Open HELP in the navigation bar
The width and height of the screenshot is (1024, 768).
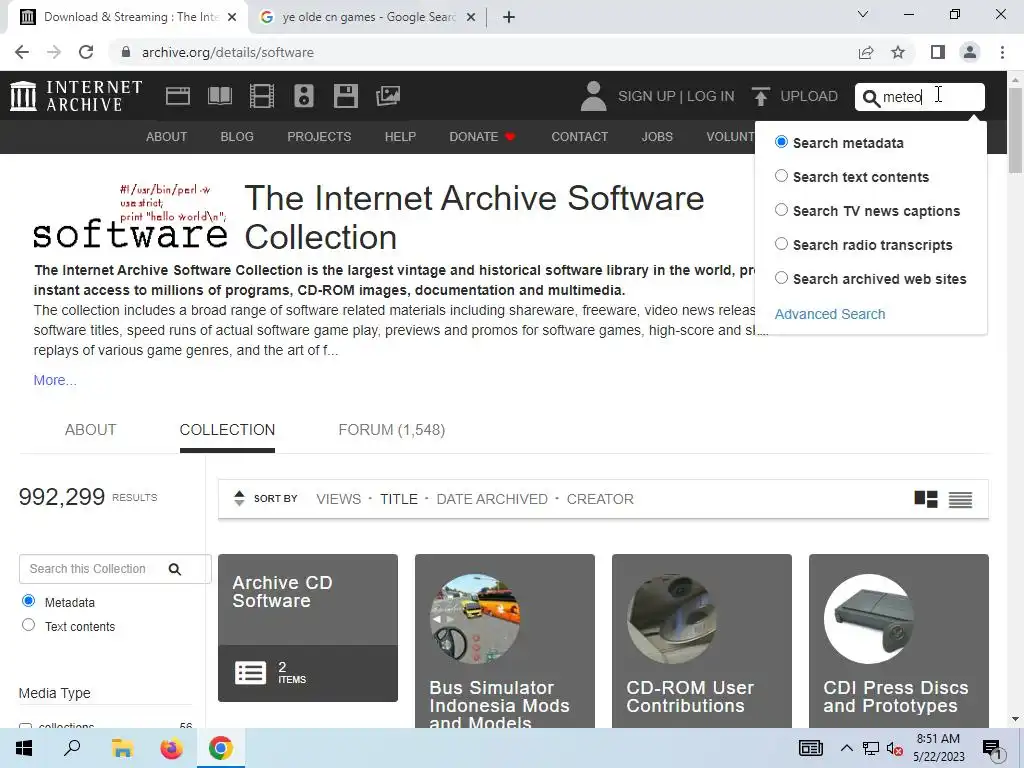click(400, 136)
